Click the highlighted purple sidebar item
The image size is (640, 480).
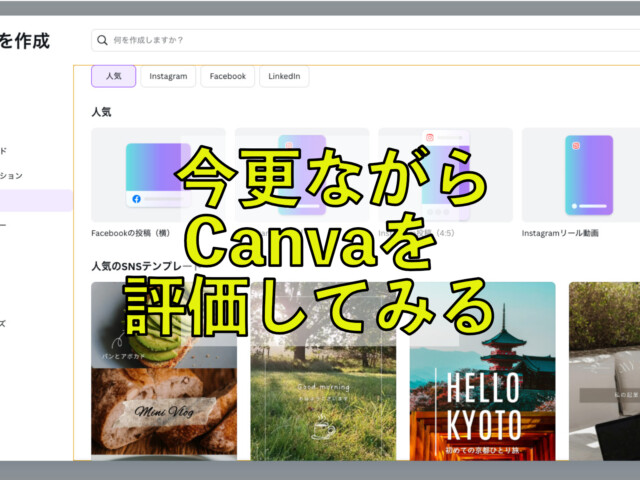point(36,200)
